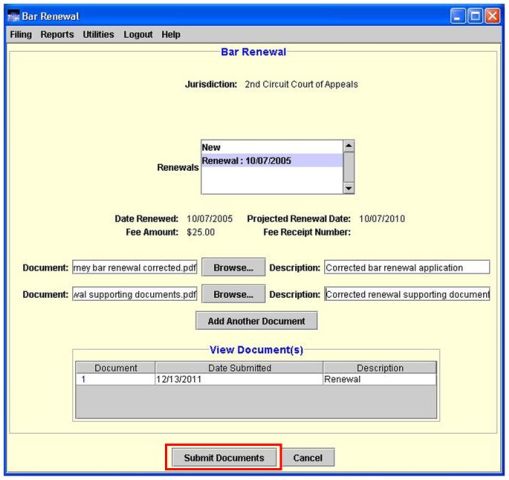Click the Logout menu item
The width and height of the screenshot is (509, 480).
(138, 34)
